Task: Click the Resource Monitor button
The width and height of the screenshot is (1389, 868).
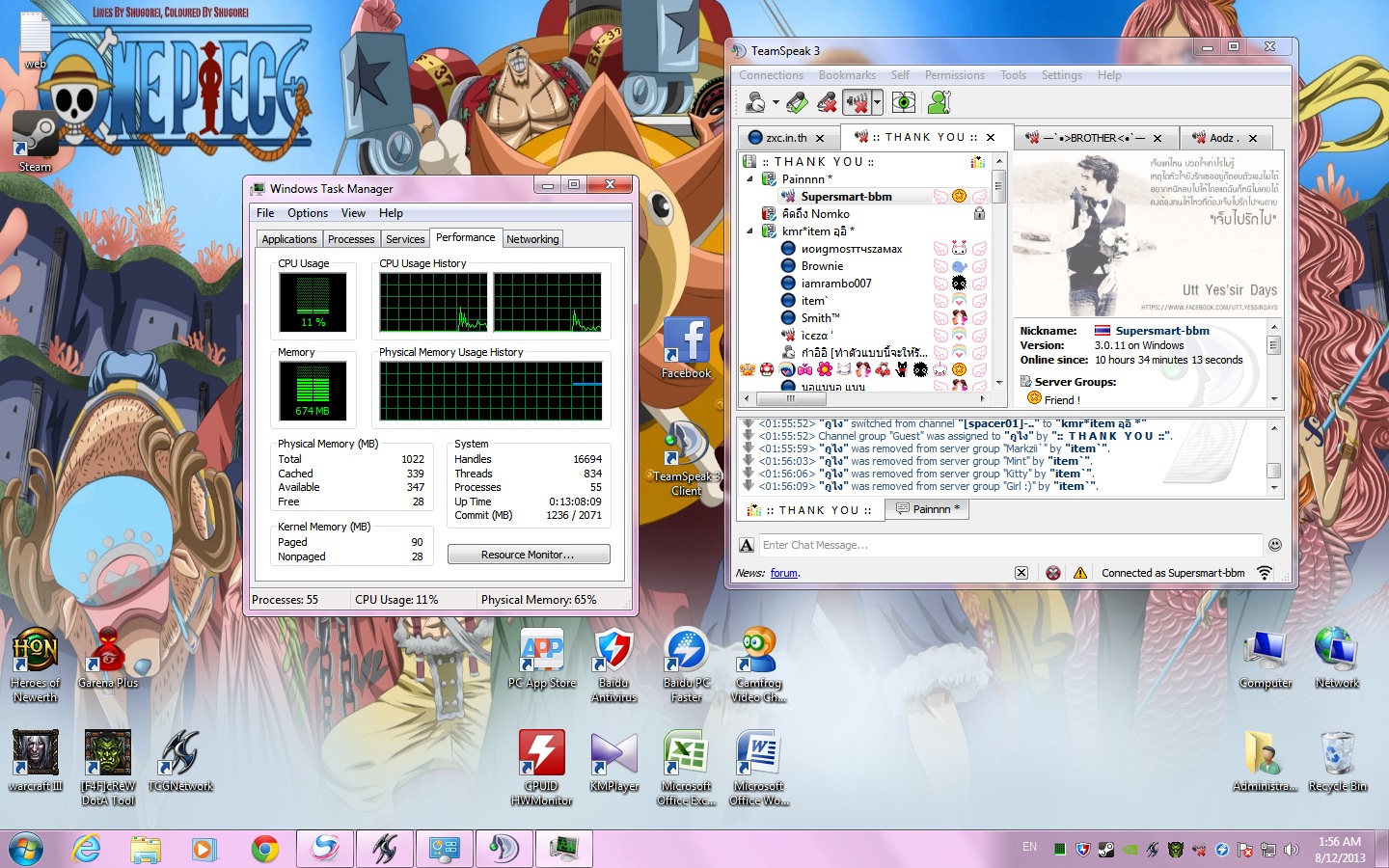Action: tap(529, 555)
